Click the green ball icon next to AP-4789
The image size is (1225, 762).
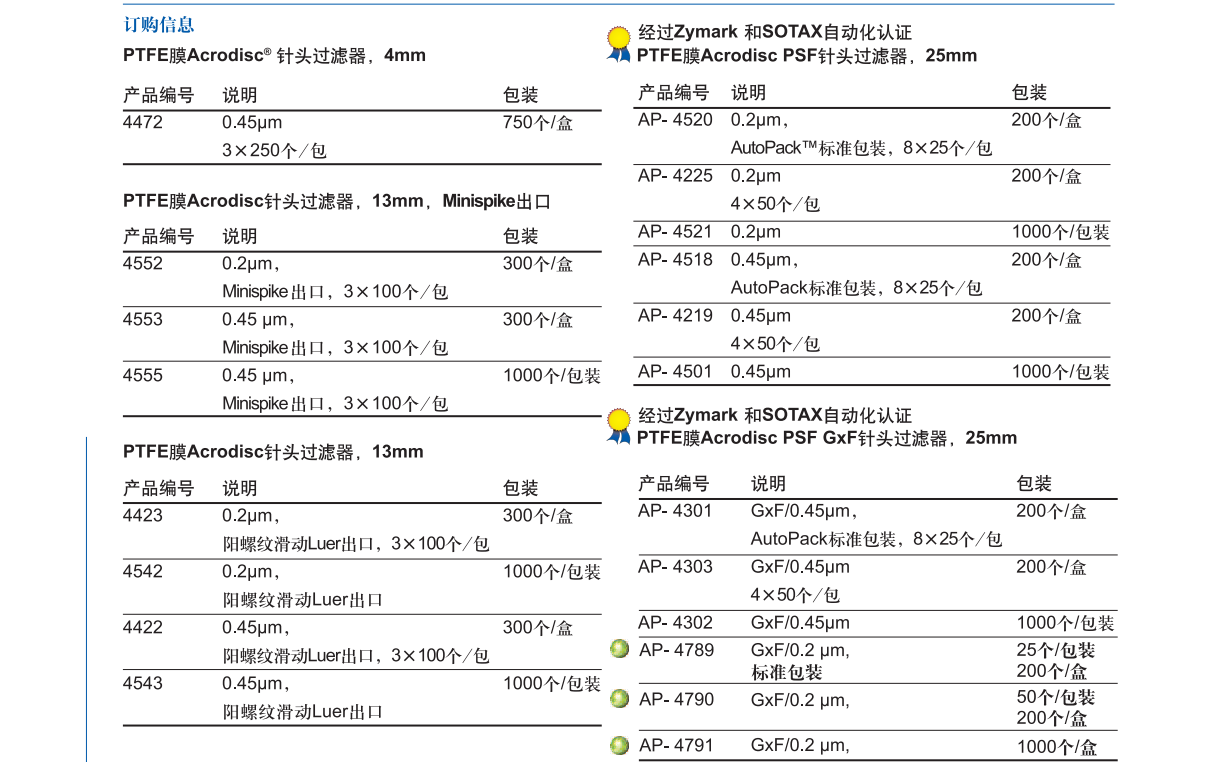620,650
